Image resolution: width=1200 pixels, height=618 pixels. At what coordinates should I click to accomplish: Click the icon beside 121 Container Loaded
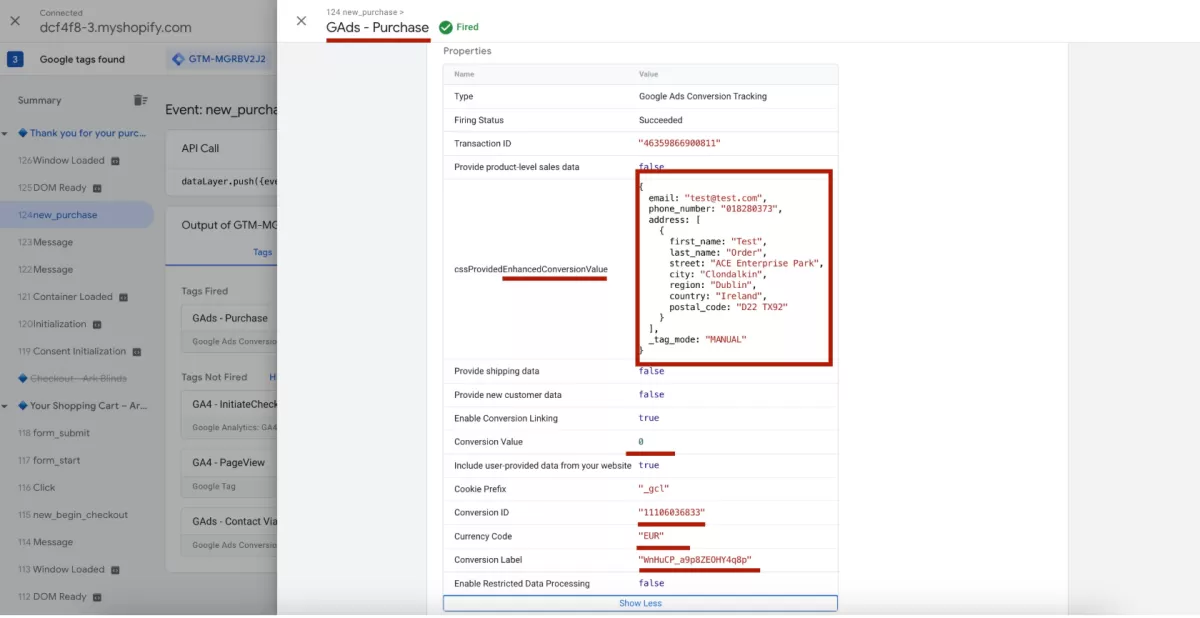[123, 297]
